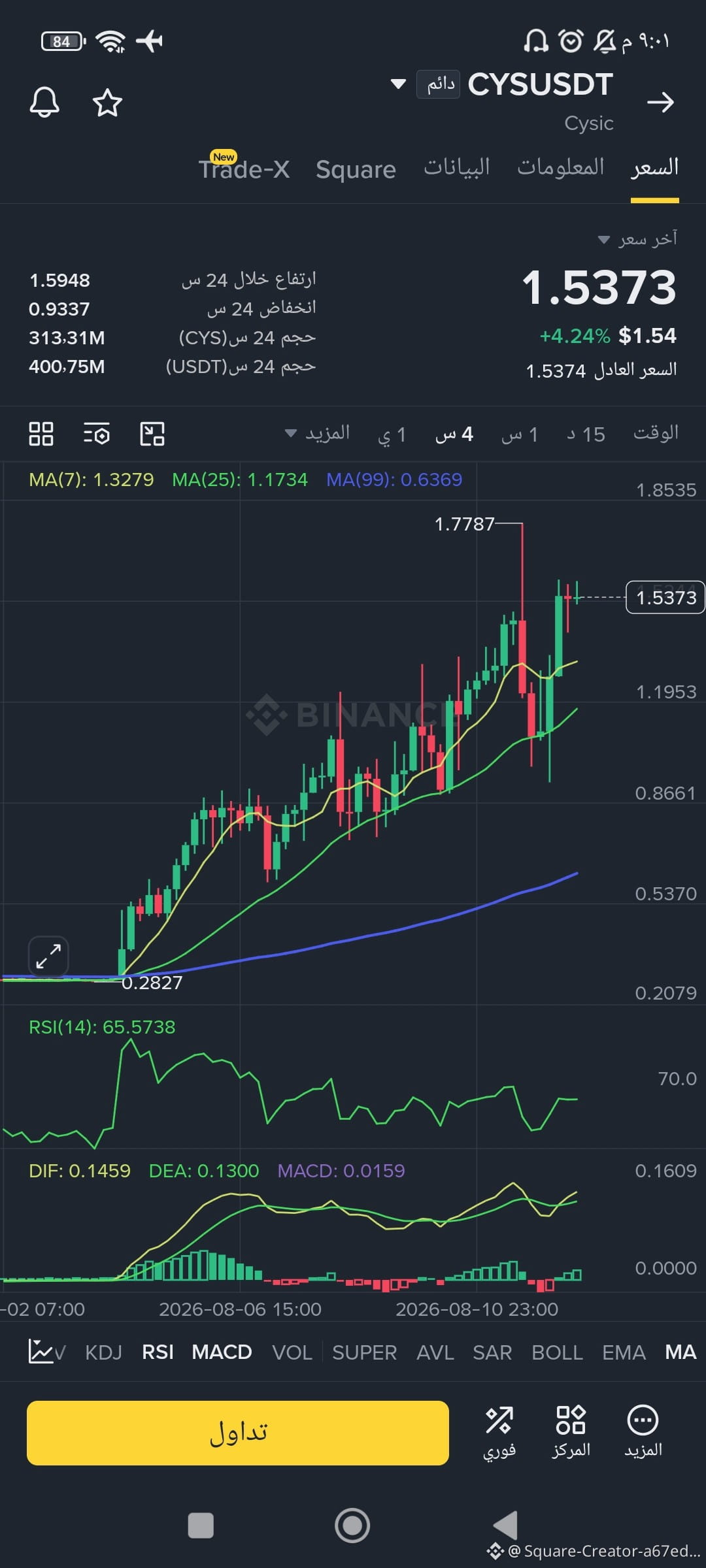Tap Android recent apps square button
706x1568 pixels.
click(201, 1526)
